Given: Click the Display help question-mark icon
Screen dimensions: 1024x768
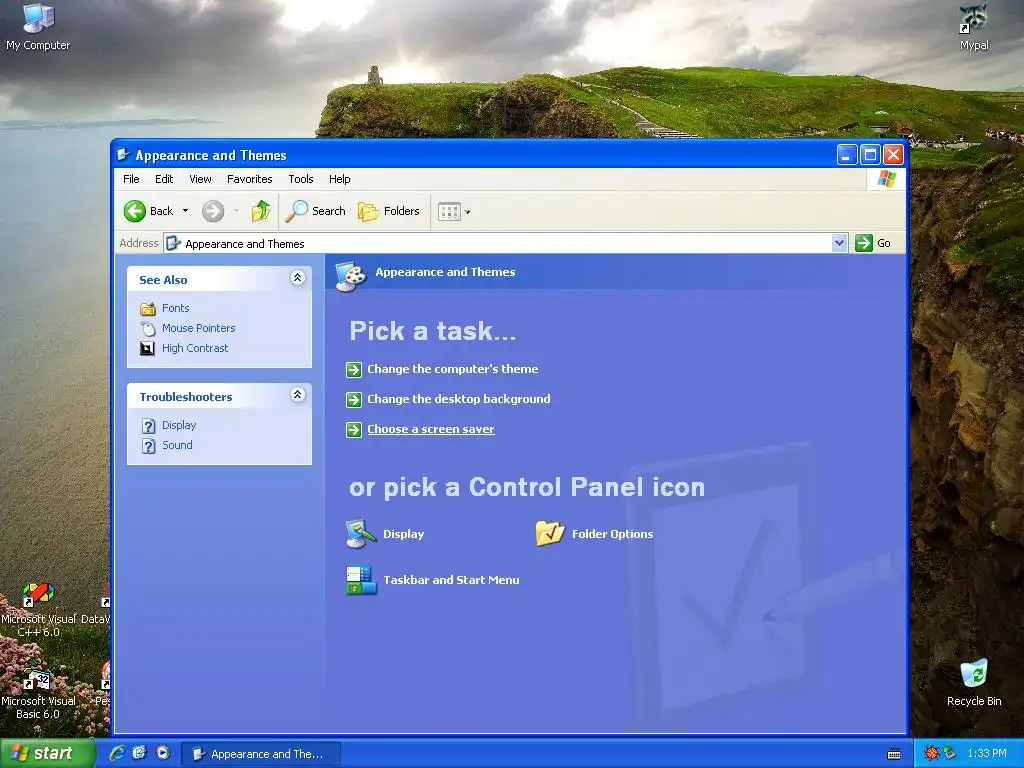Looking at the screenshot, I should (149, 426).
